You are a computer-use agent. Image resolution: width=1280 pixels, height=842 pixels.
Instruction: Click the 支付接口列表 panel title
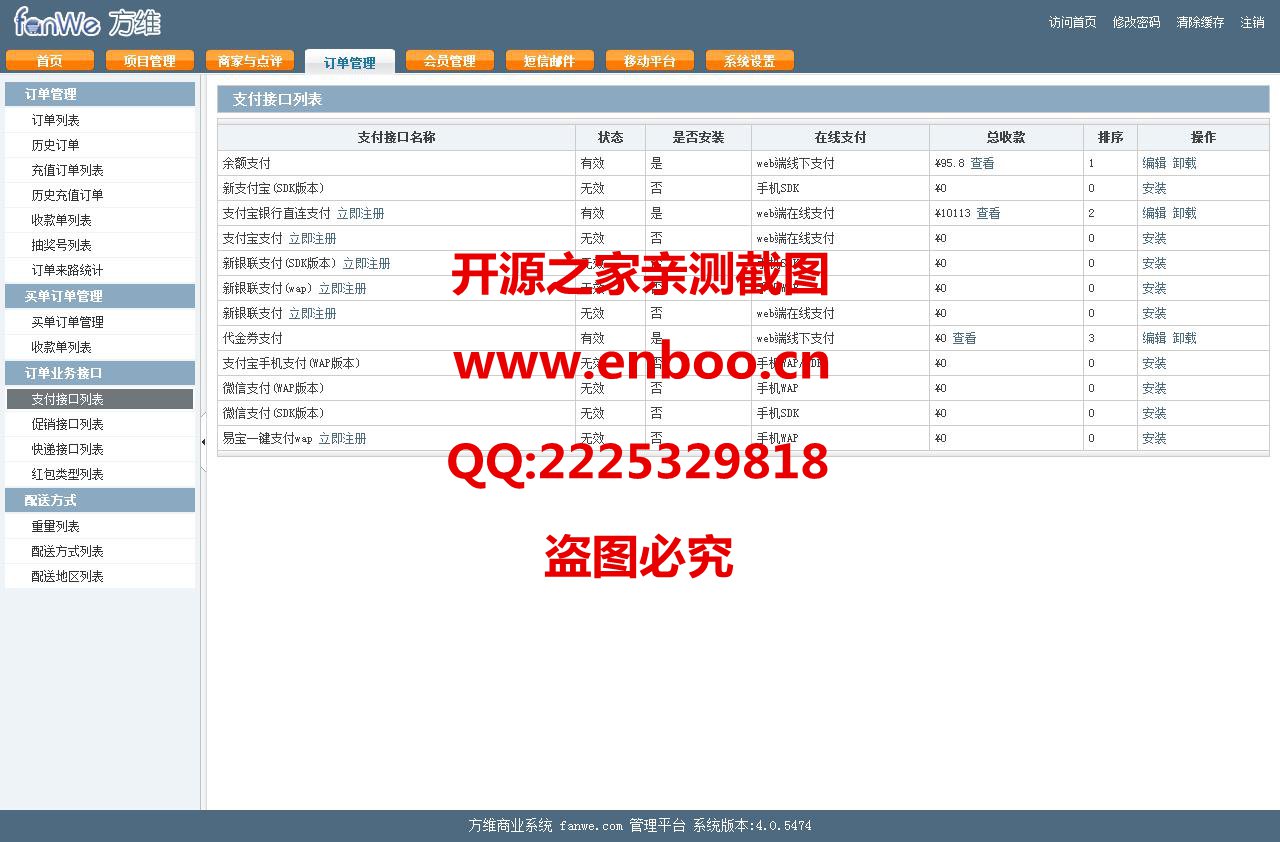point(277,99)
